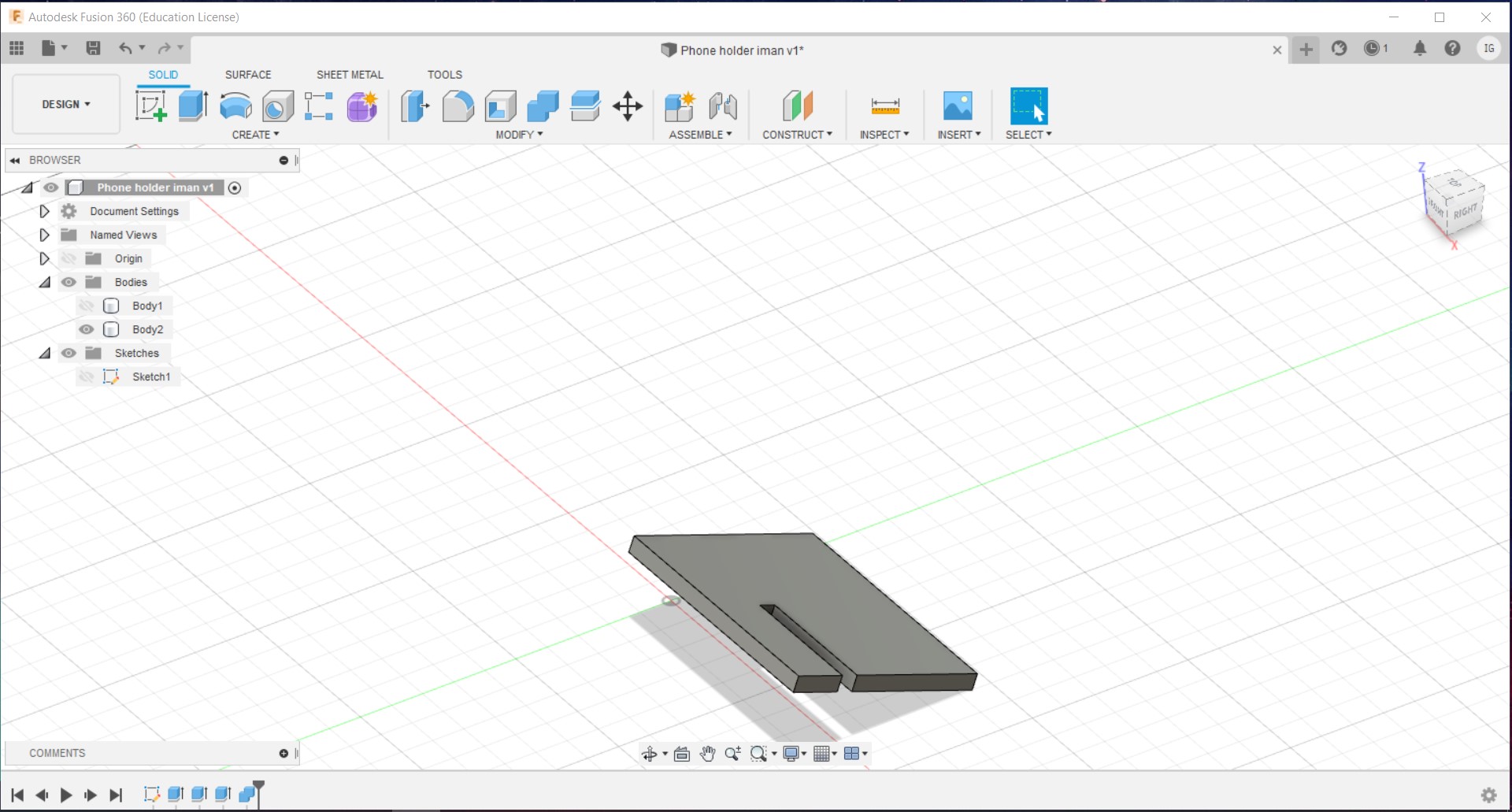Select the Hole tool icon

(278, 106)
